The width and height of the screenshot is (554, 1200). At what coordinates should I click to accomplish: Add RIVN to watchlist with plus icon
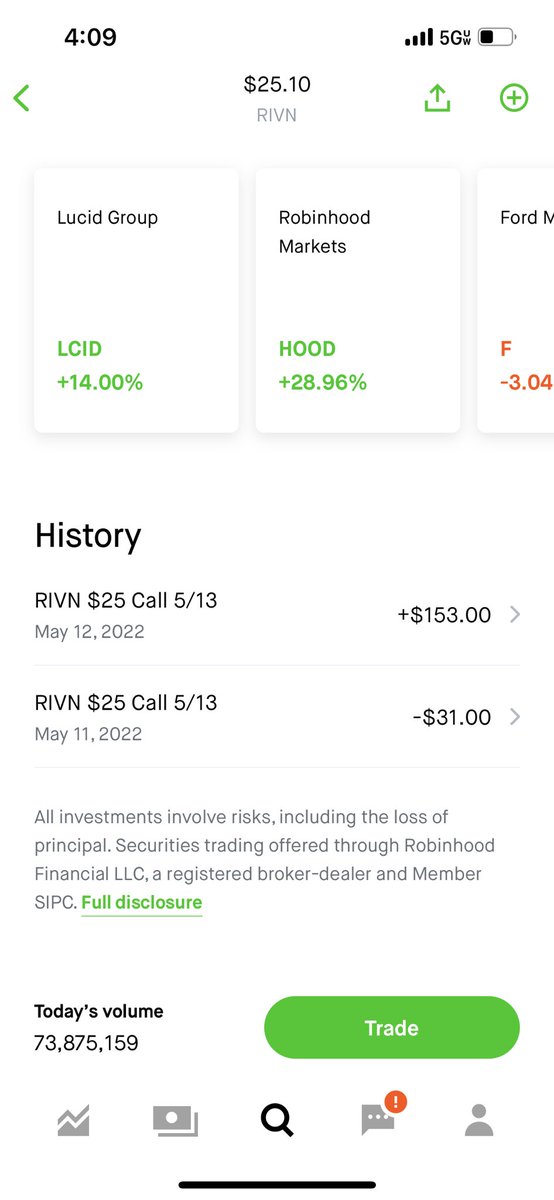click(514, 98)
